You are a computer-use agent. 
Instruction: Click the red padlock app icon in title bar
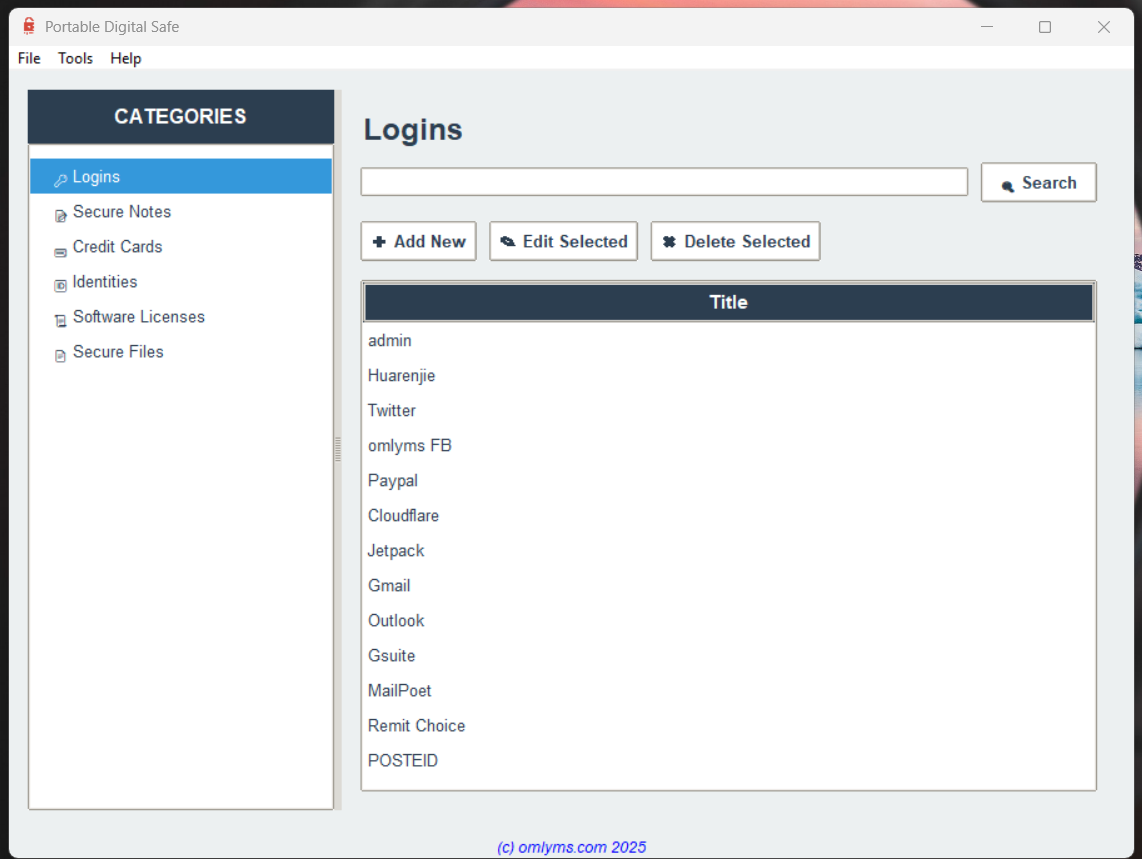pos(28,27)
